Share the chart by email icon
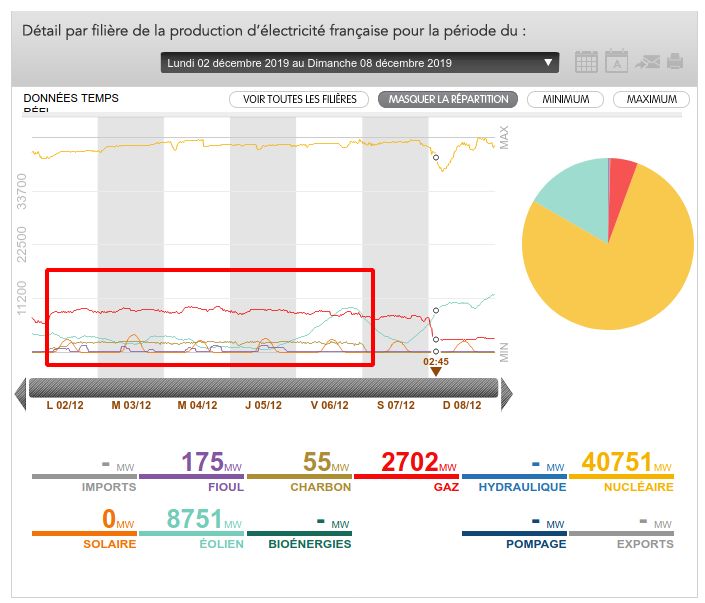 (x=647, y=62)
